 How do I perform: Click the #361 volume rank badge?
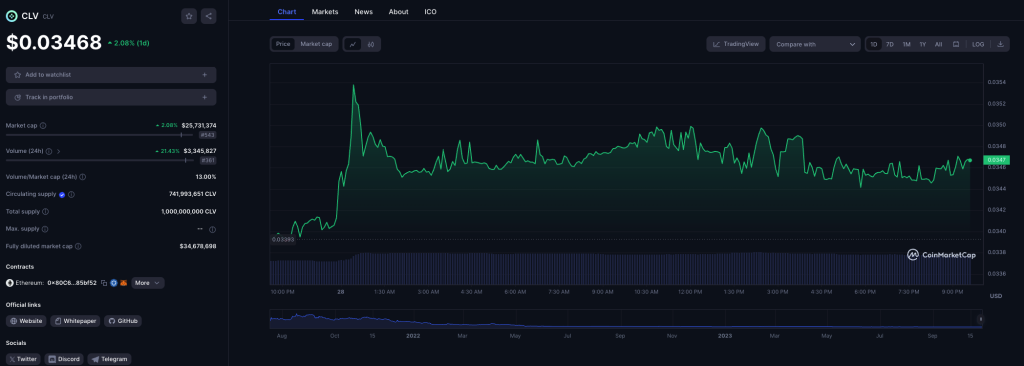click(208, 160)
